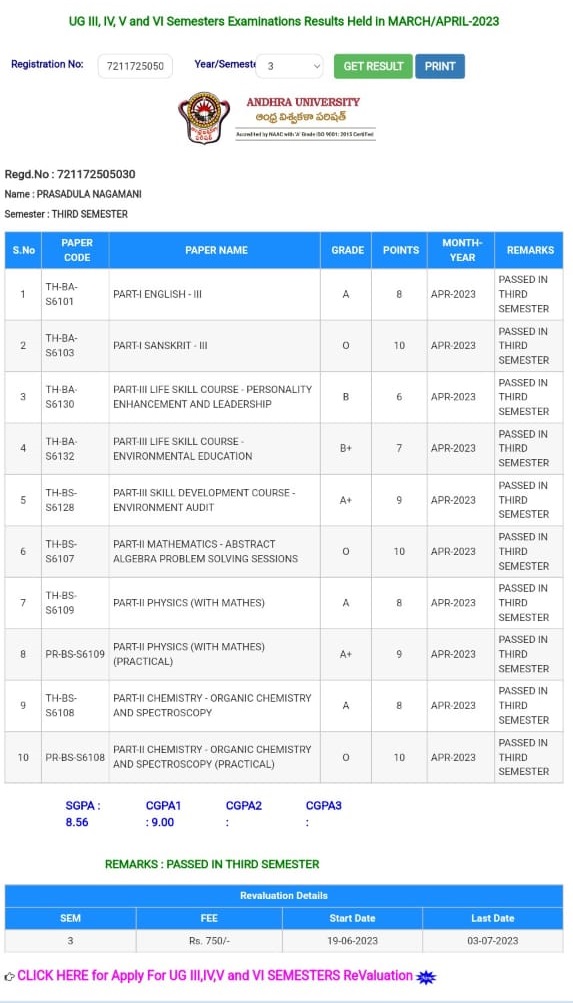This screenshot has width=573, height=1003.
Task: Click the SGPA 8.56 value
Action: pos(77,822)
